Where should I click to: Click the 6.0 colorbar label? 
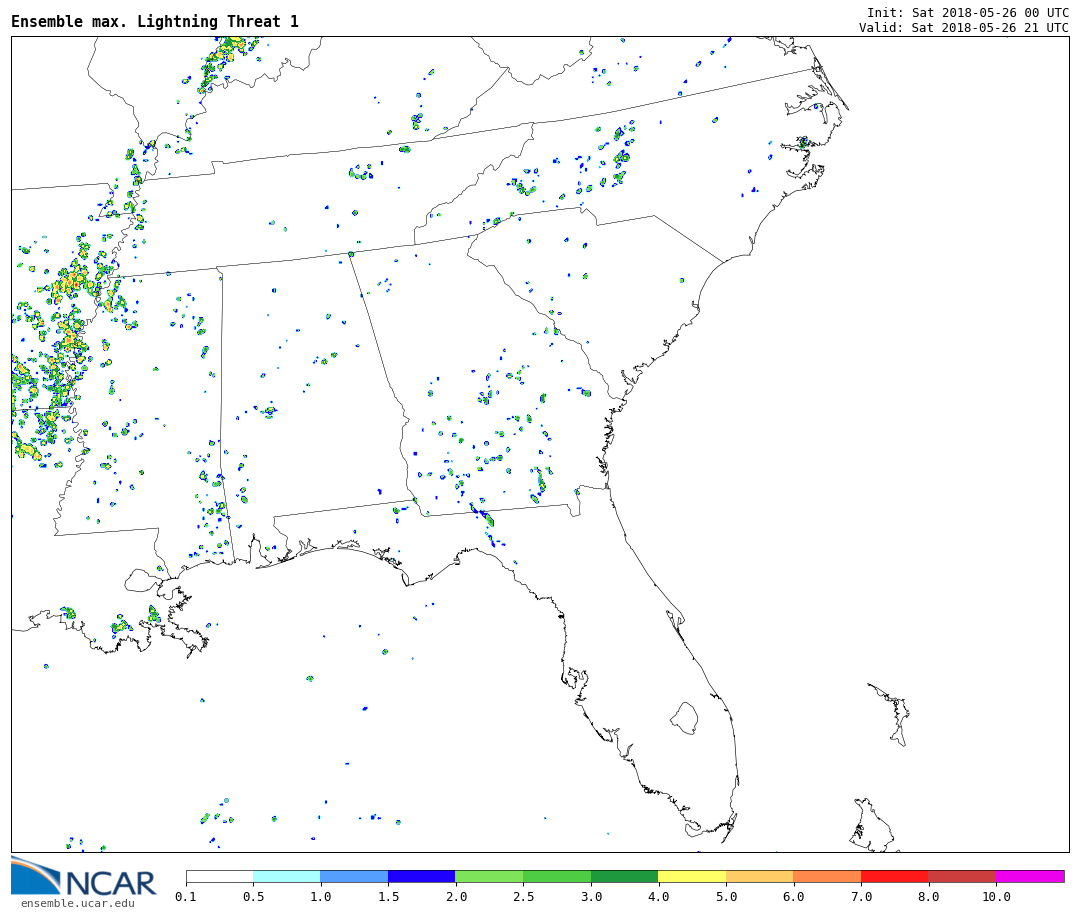click(x=793, y=896)
